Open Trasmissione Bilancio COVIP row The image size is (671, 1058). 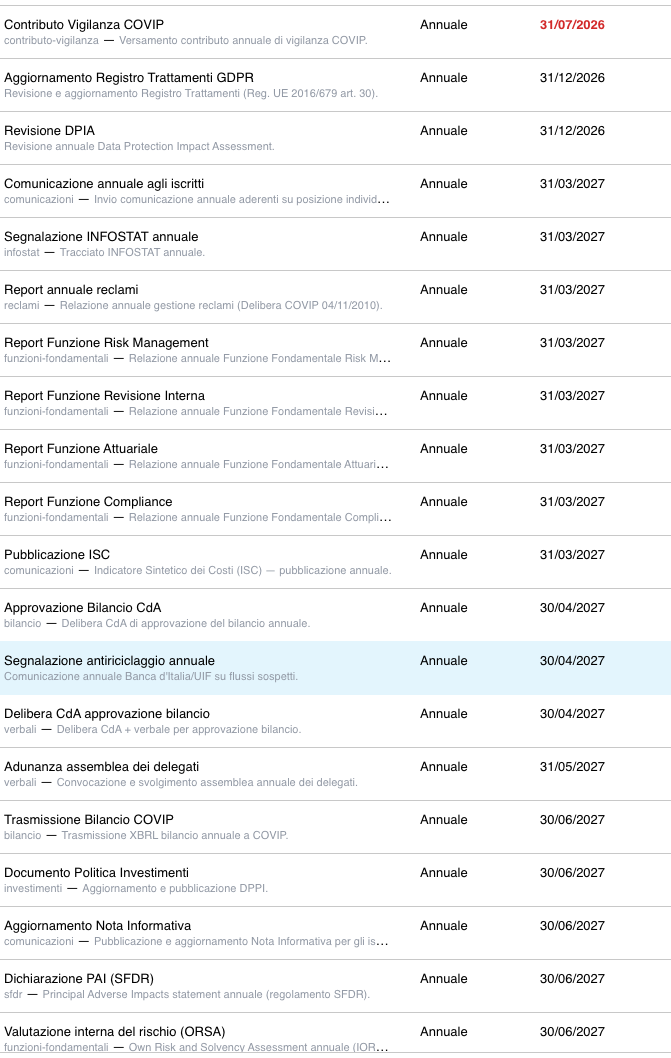336,827
